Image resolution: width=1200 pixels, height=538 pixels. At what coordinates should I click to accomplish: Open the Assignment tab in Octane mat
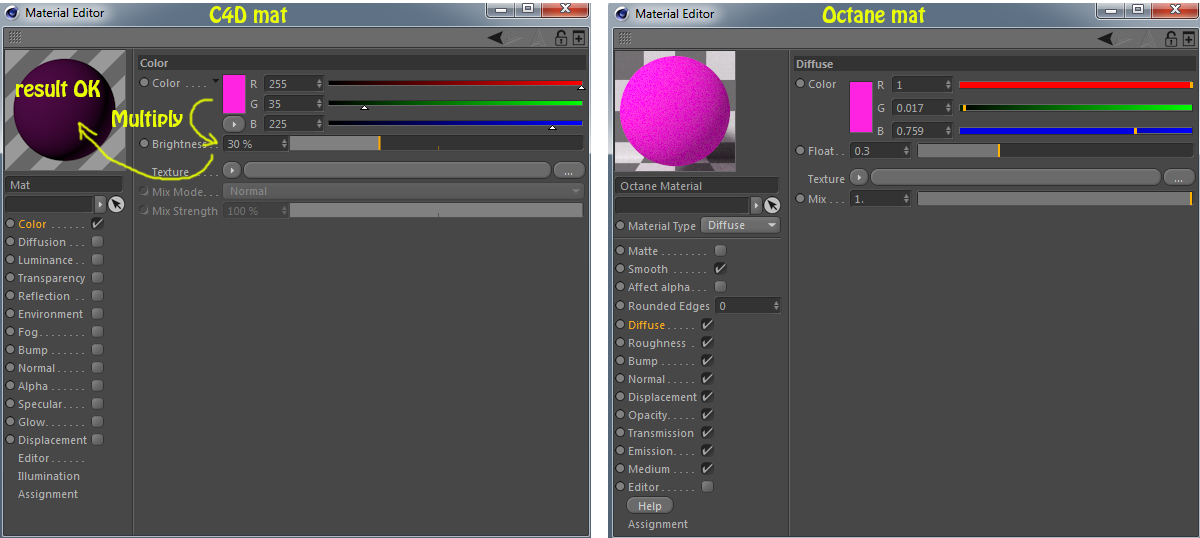[657, 523]
